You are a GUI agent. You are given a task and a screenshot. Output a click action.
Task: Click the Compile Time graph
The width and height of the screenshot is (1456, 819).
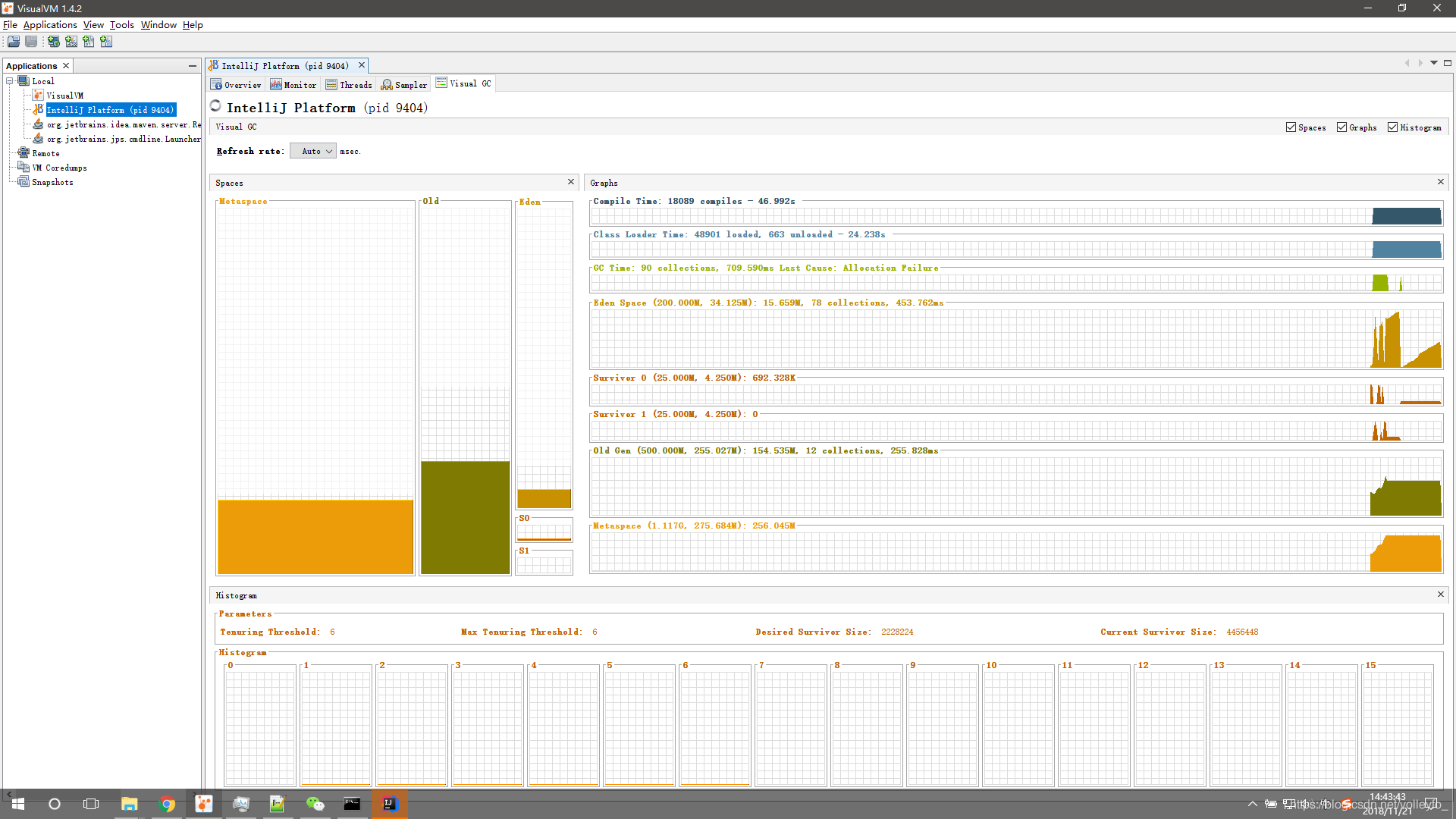click(x=1016, y=216)
